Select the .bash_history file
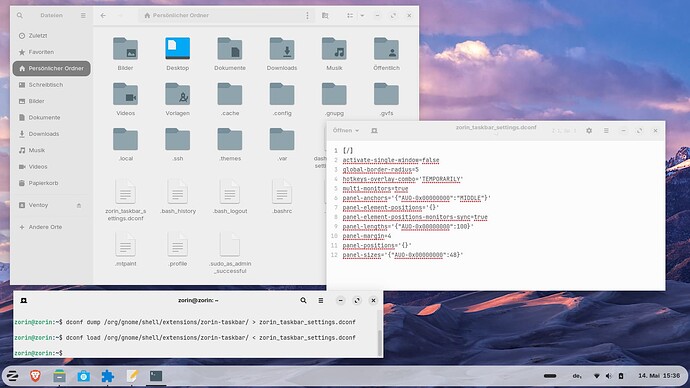This screenshot has width=690, height=388. pyautogui.click(x=178, y=192)
